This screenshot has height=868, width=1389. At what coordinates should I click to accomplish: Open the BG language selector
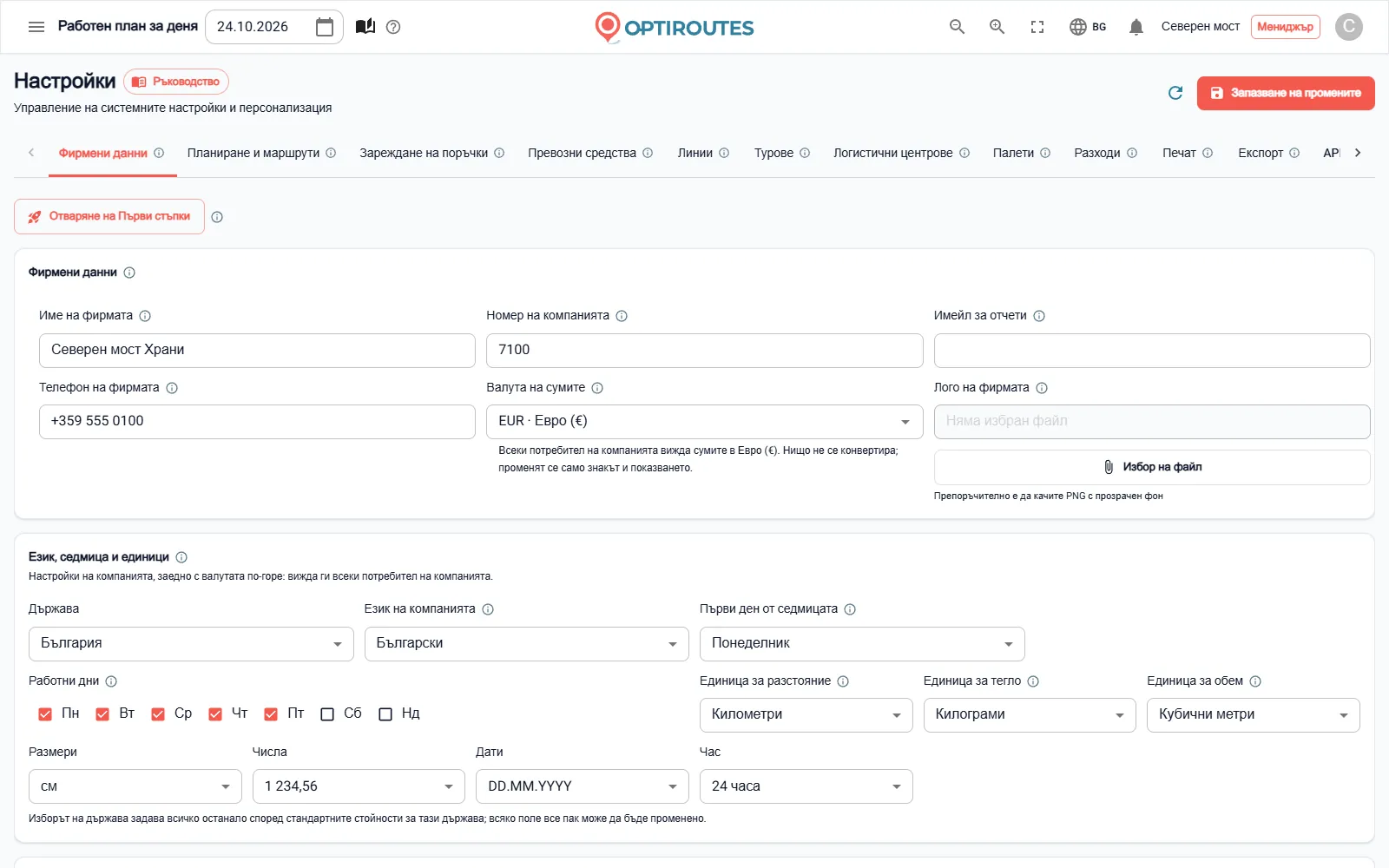tap(1088, 27)
